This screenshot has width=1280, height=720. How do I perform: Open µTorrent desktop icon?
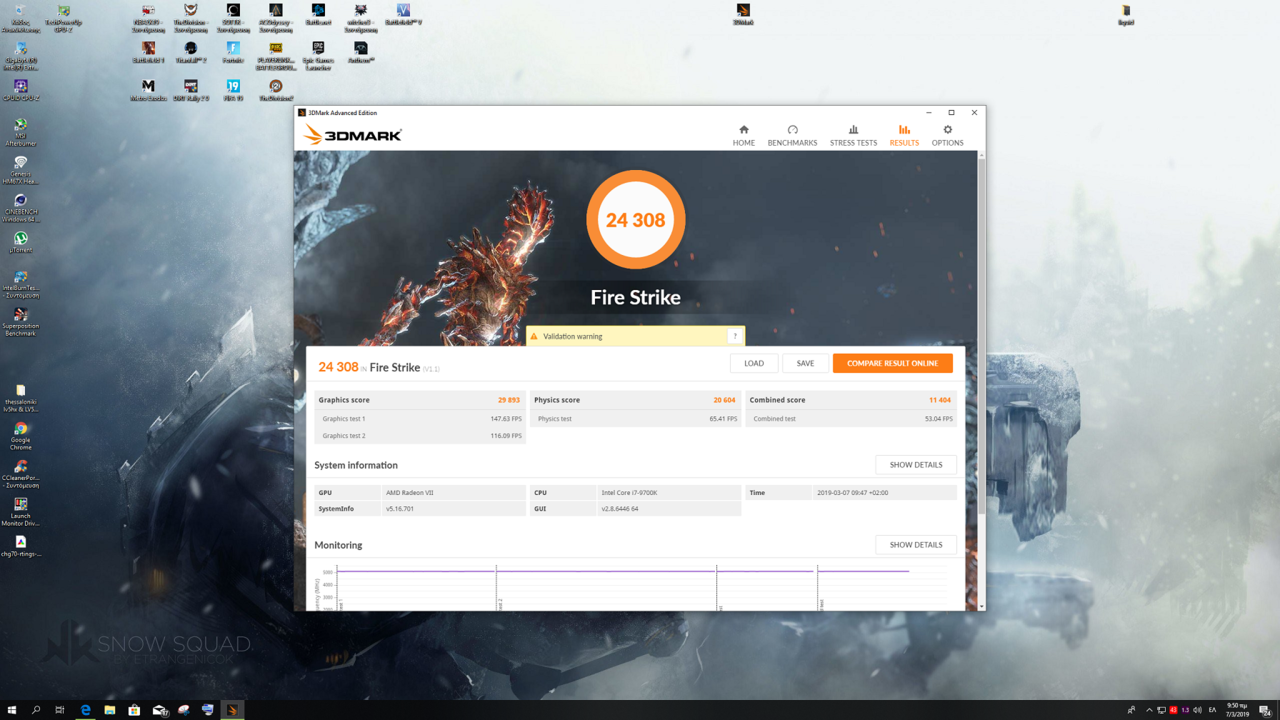20,243
